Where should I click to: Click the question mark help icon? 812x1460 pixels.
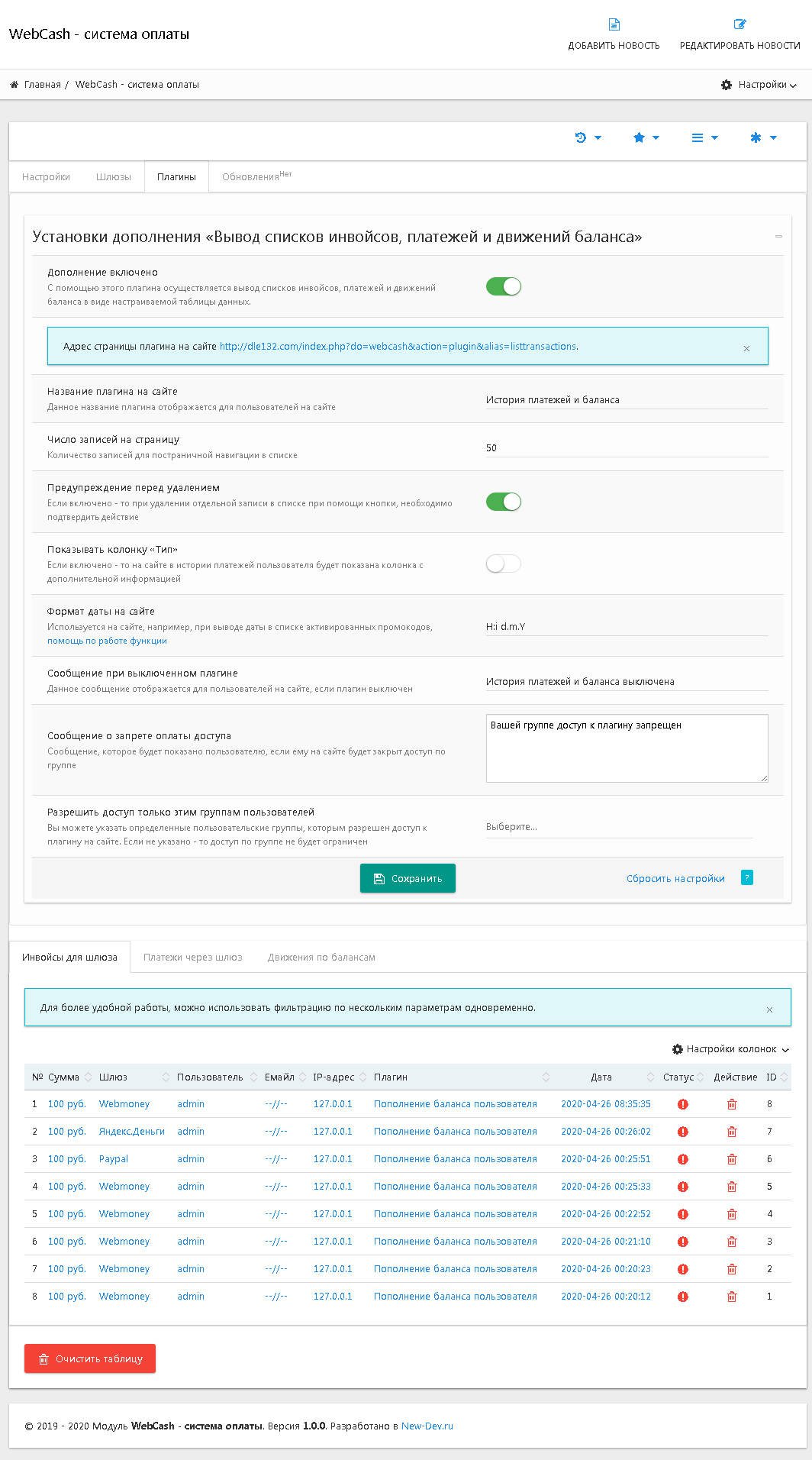747,877
